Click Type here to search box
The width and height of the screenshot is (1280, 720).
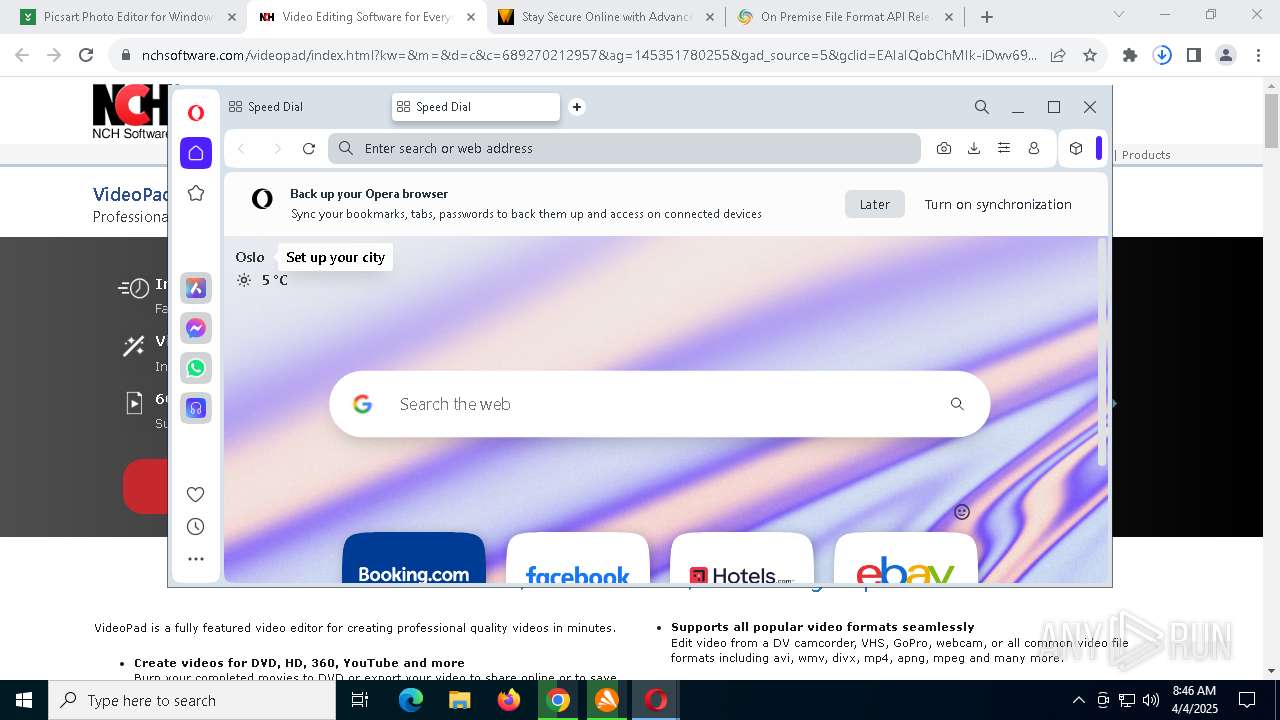point(192,700)
